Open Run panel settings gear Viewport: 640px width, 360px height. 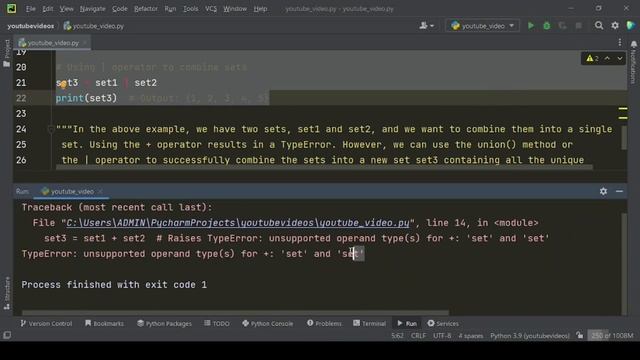click(603, 191)
